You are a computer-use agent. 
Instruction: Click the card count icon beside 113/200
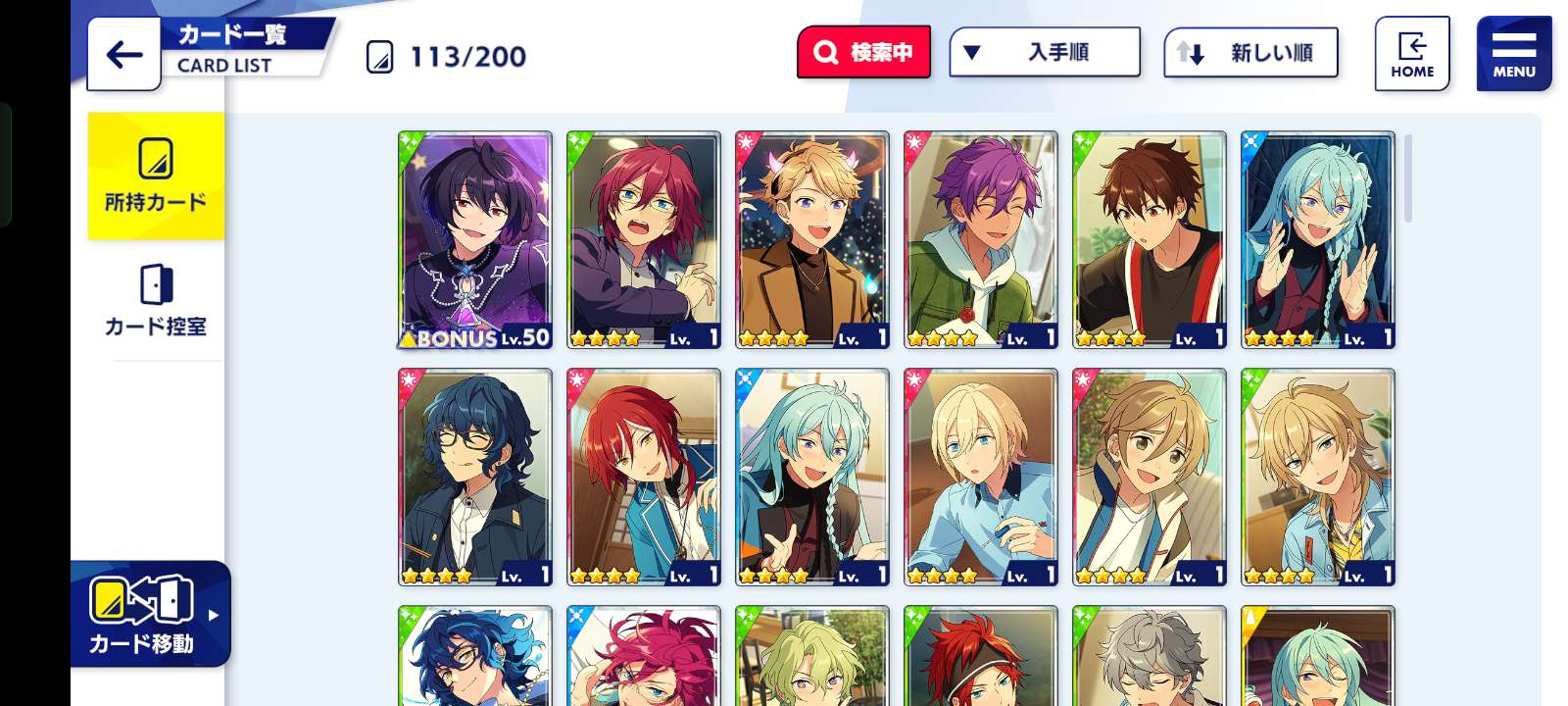pyautogui.click(x=379, y=57)
